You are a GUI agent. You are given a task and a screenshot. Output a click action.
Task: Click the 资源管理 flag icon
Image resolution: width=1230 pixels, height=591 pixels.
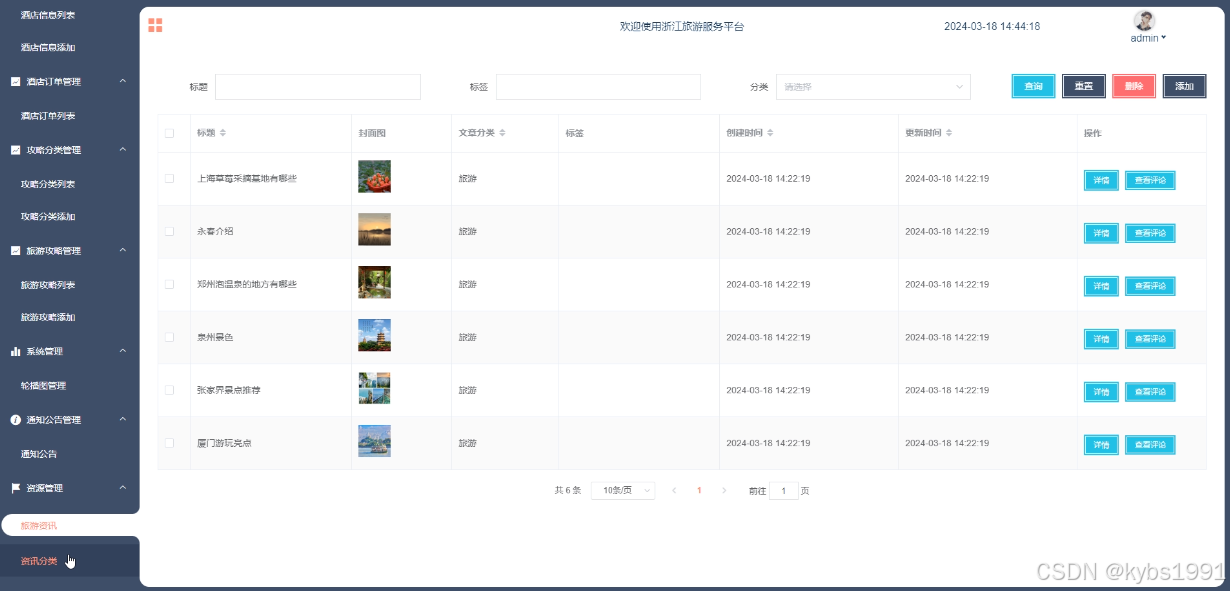pyautogui.click(x=16, y=488)
